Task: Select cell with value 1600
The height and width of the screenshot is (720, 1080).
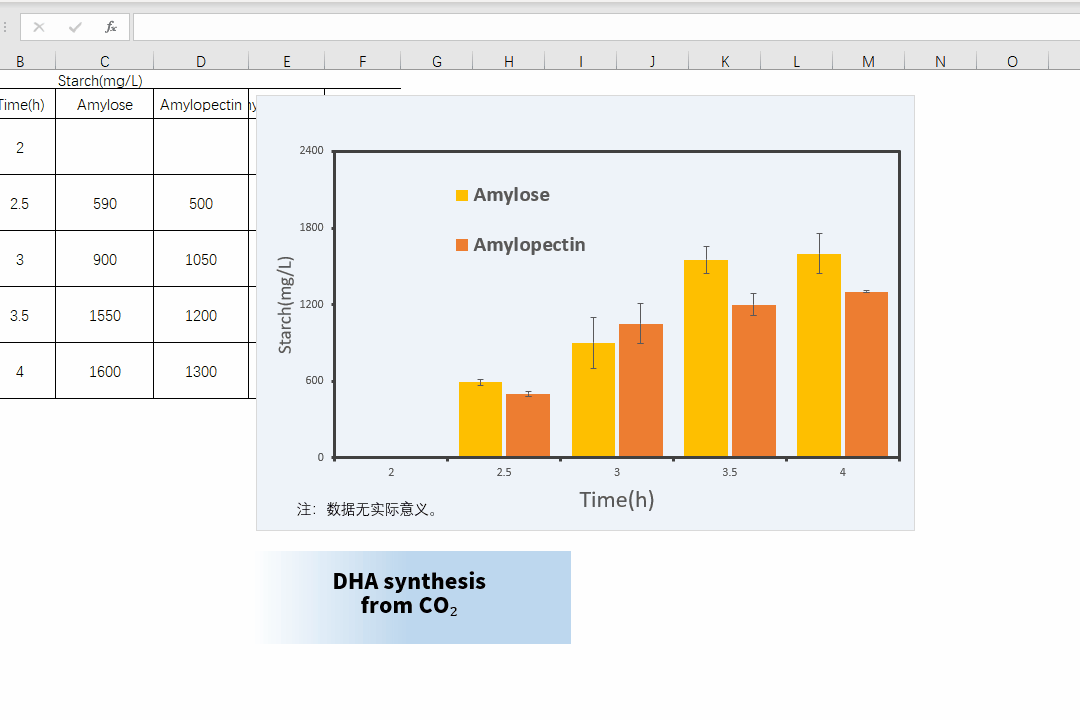Action: pyautogui.click(x=105, y=371)
